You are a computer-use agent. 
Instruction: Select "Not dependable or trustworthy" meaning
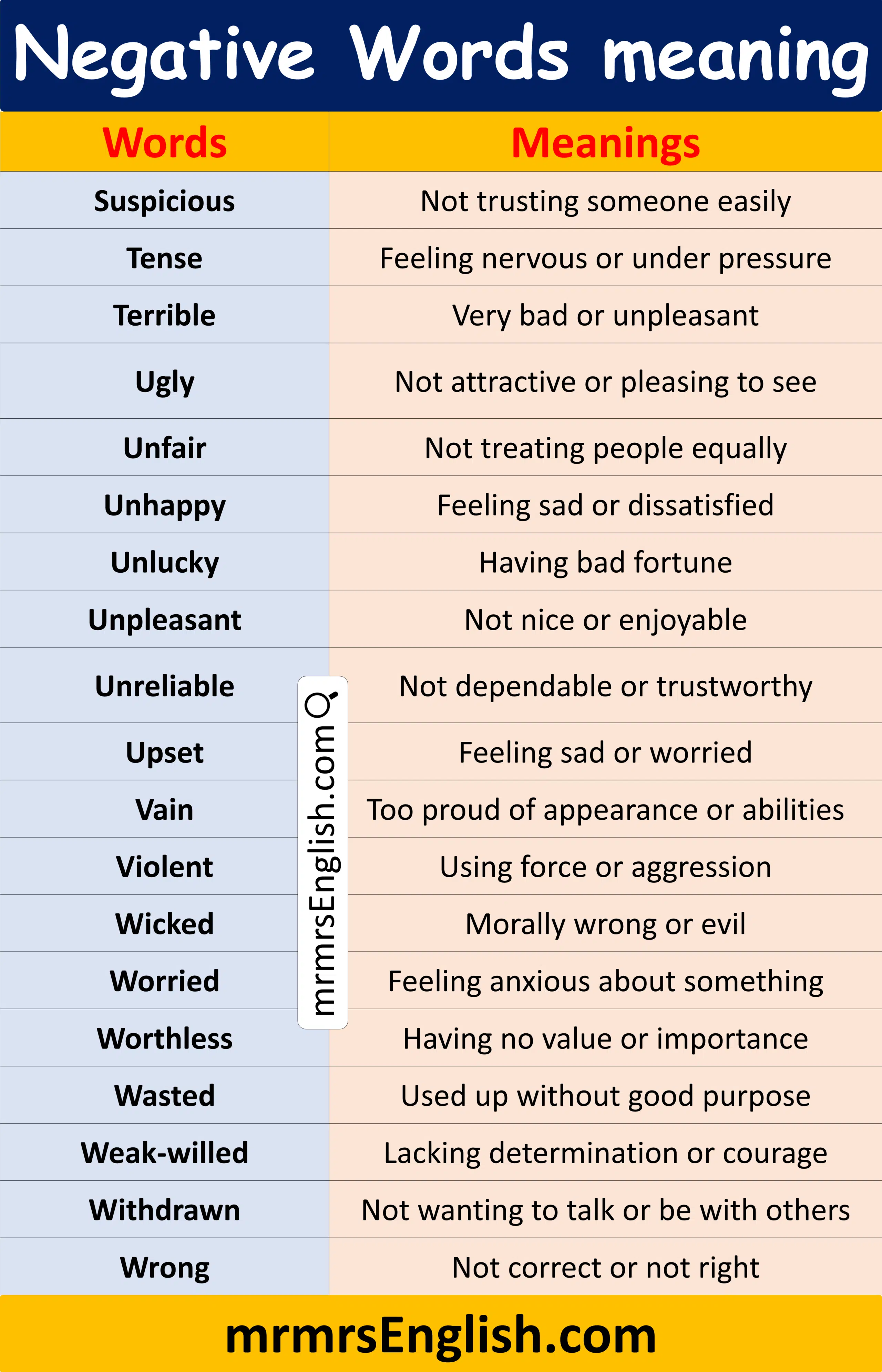click(605, 686)
